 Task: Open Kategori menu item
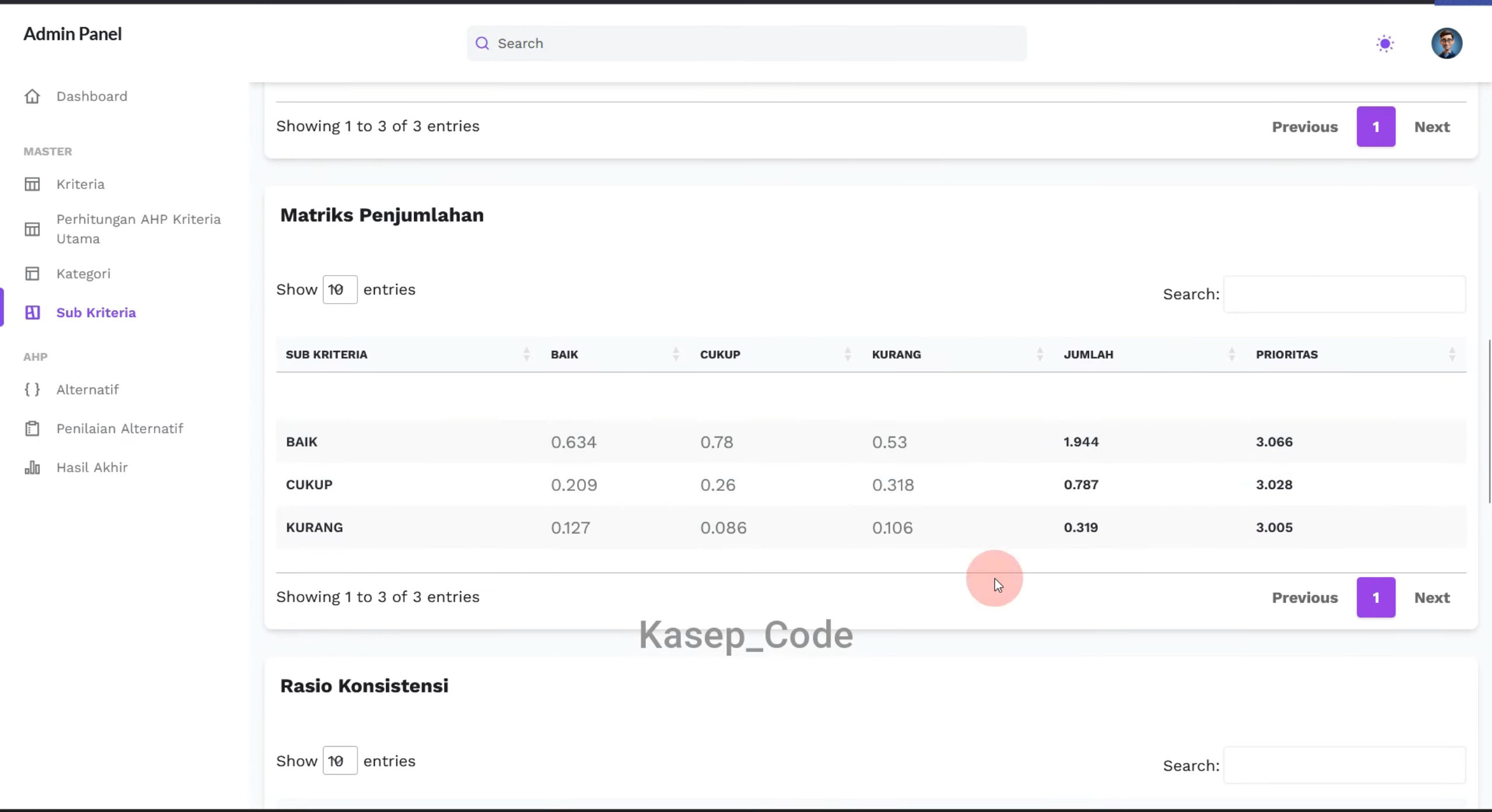click(x=83, y=273)
